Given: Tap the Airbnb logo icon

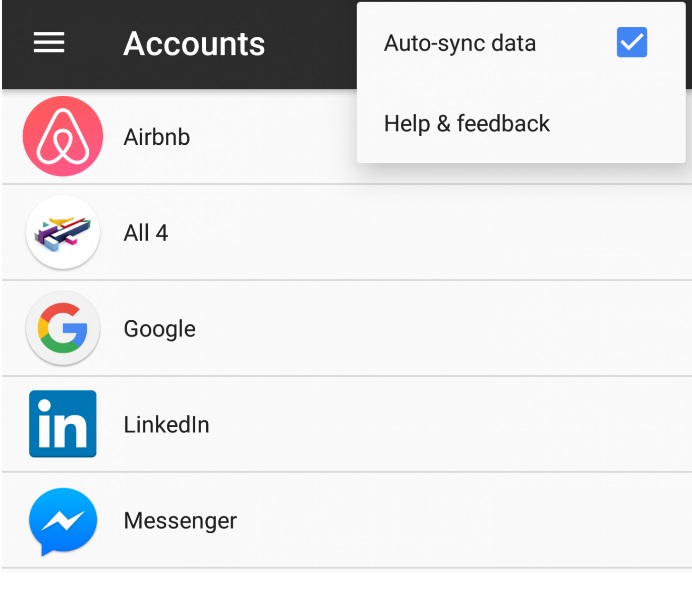Looking at the screenshot, I should coord(63,136).
